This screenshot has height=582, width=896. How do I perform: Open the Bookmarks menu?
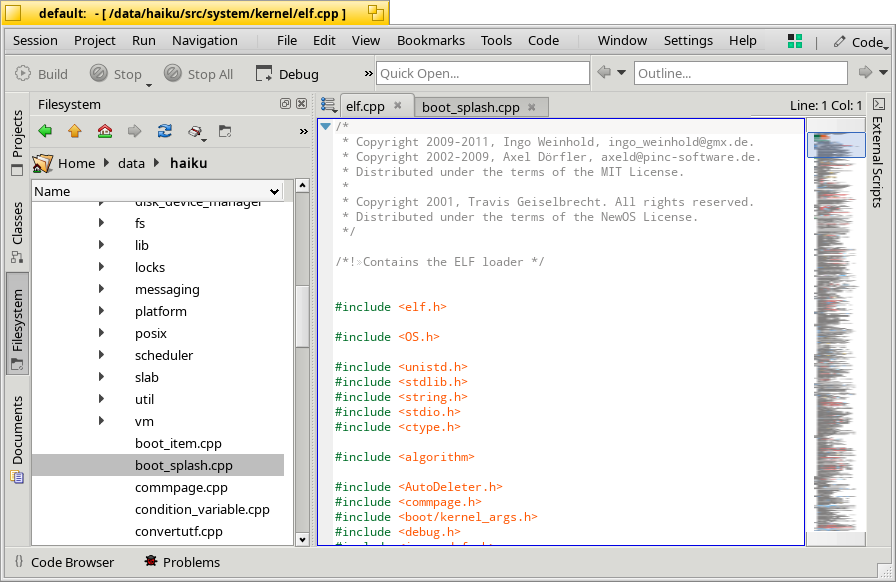pyautogui.click(x=431, y=41)
